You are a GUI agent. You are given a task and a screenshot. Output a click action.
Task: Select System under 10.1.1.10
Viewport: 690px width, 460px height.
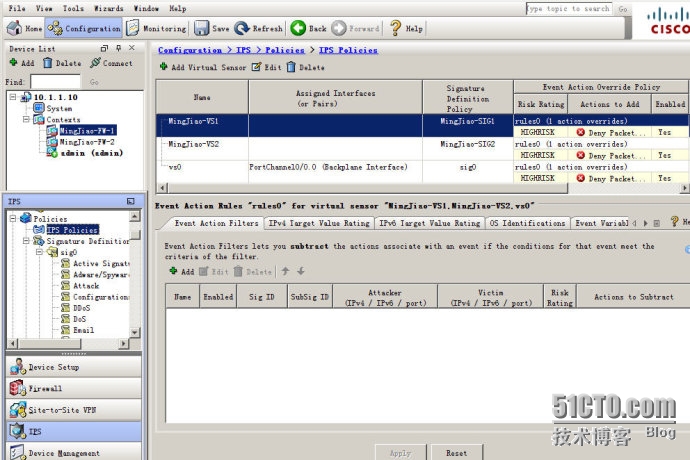pyautogui.click(x=53, y=108)
